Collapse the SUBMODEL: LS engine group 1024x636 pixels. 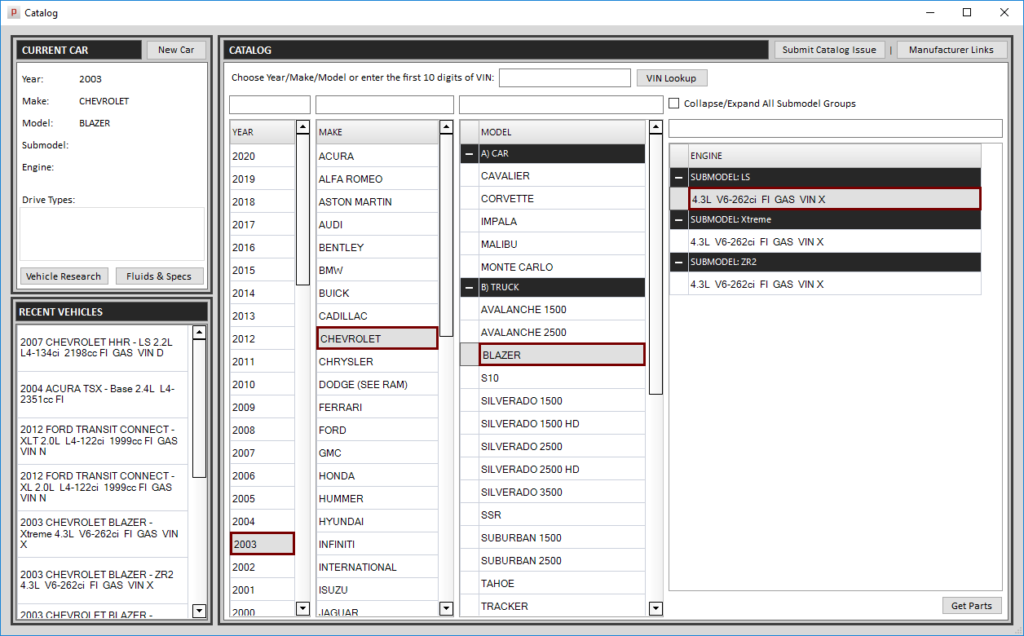tap(679, 177)
